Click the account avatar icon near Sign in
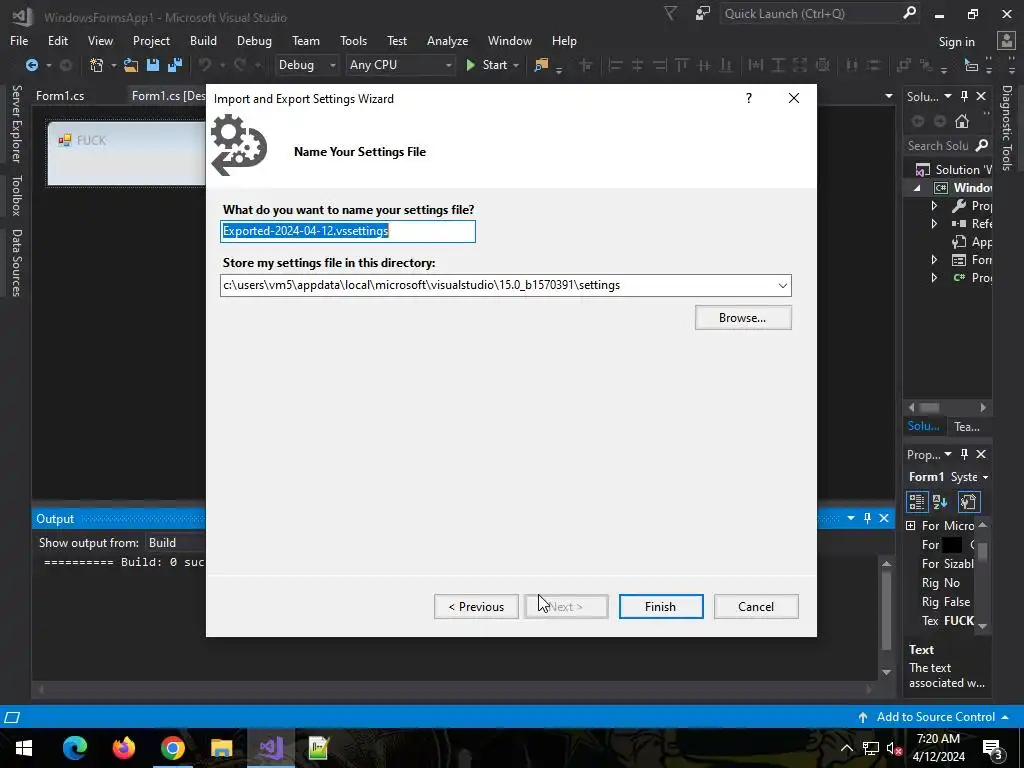This screenshot has height=768, width=1024. pyautogui.click(x=1006, y=40)
